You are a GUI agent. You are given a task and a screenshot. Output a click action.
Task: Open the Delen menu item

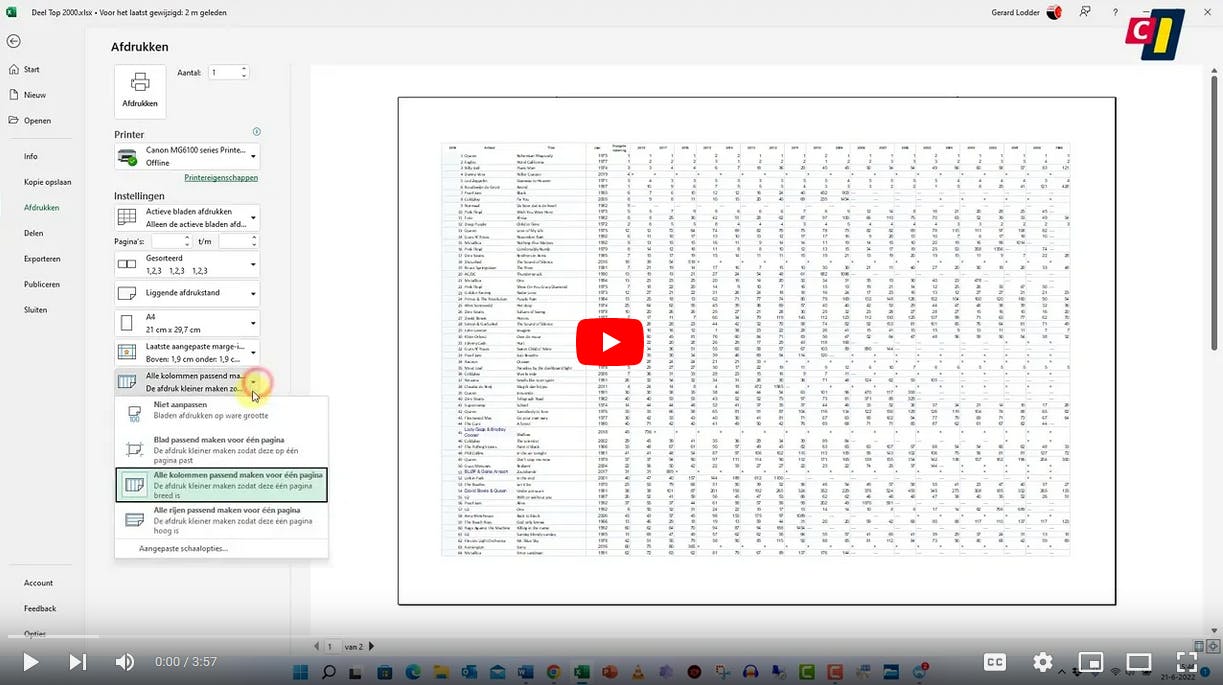34,233
